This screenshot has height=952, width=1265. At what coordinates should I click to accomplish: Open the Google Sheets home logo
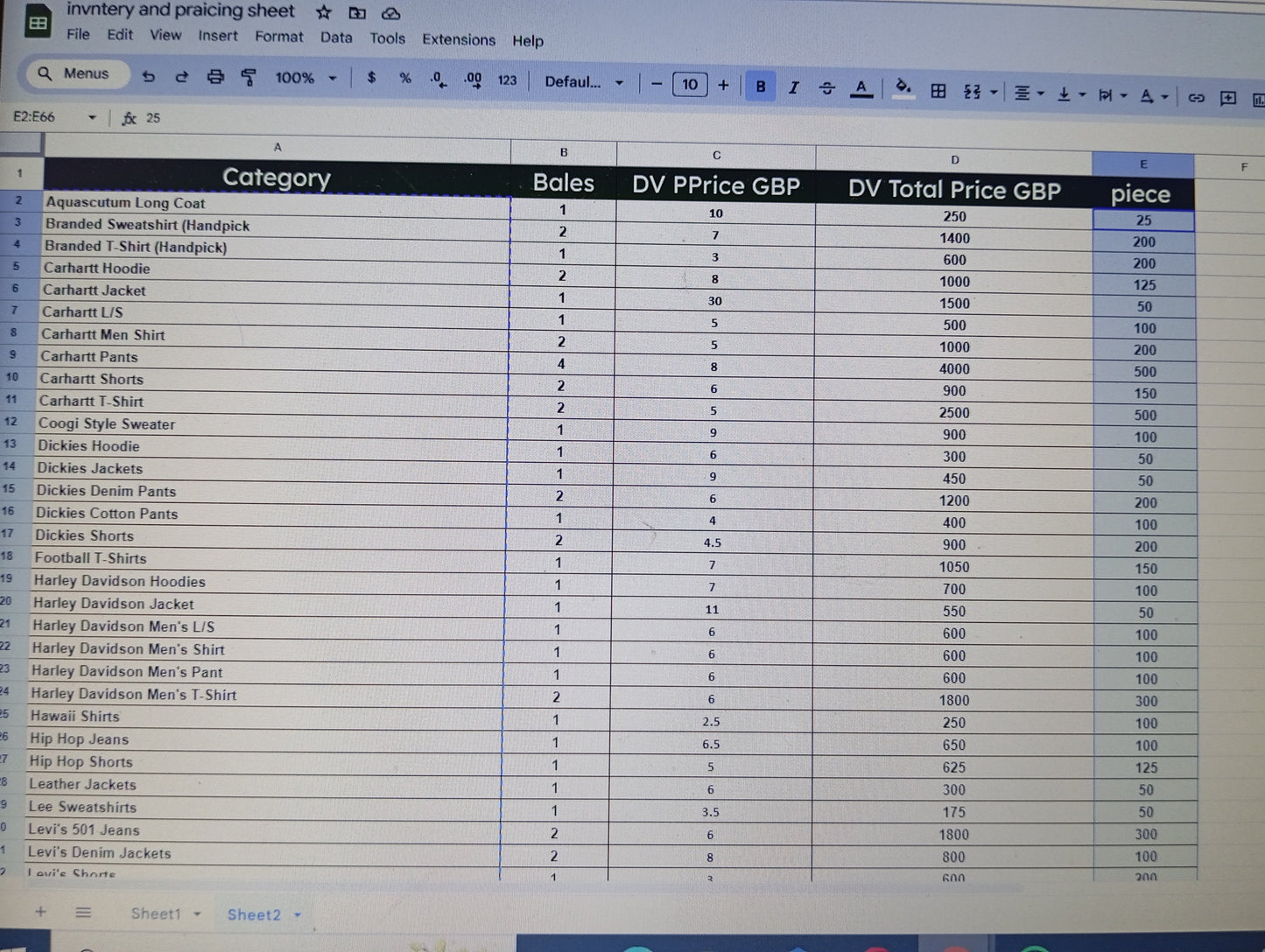pos(38,23)
